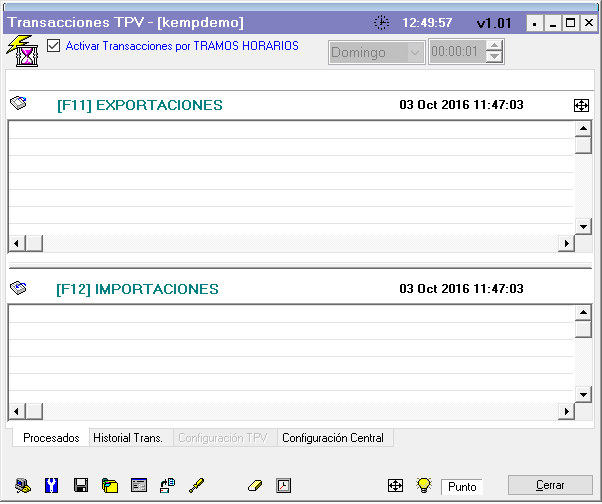Switch to the Historial Trans. tab
Screen dimensions: 602x504
[x=128, y=438]
